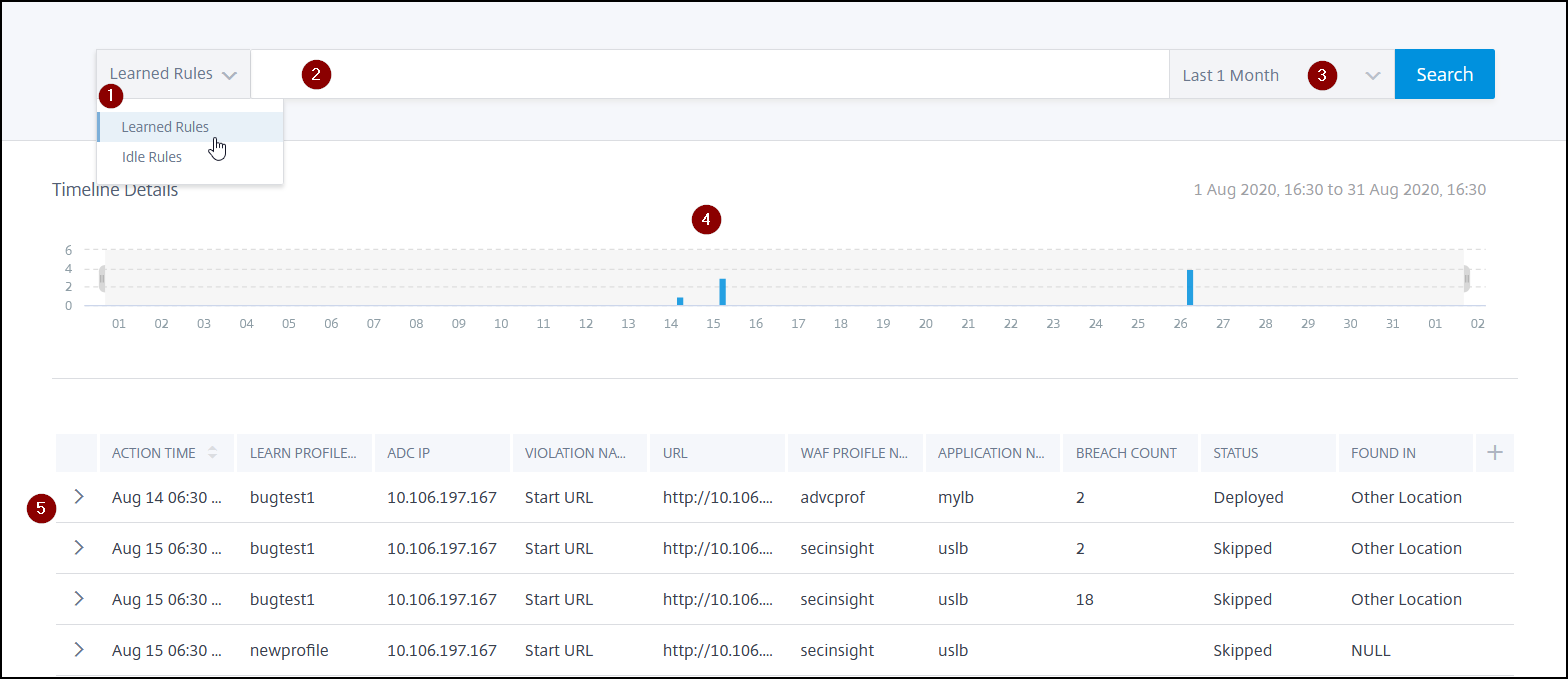Image resolution: width=1568 pixels, height=679 pixels.
Task: Click the NULL Found In cell
Action: click(1371, 650)
